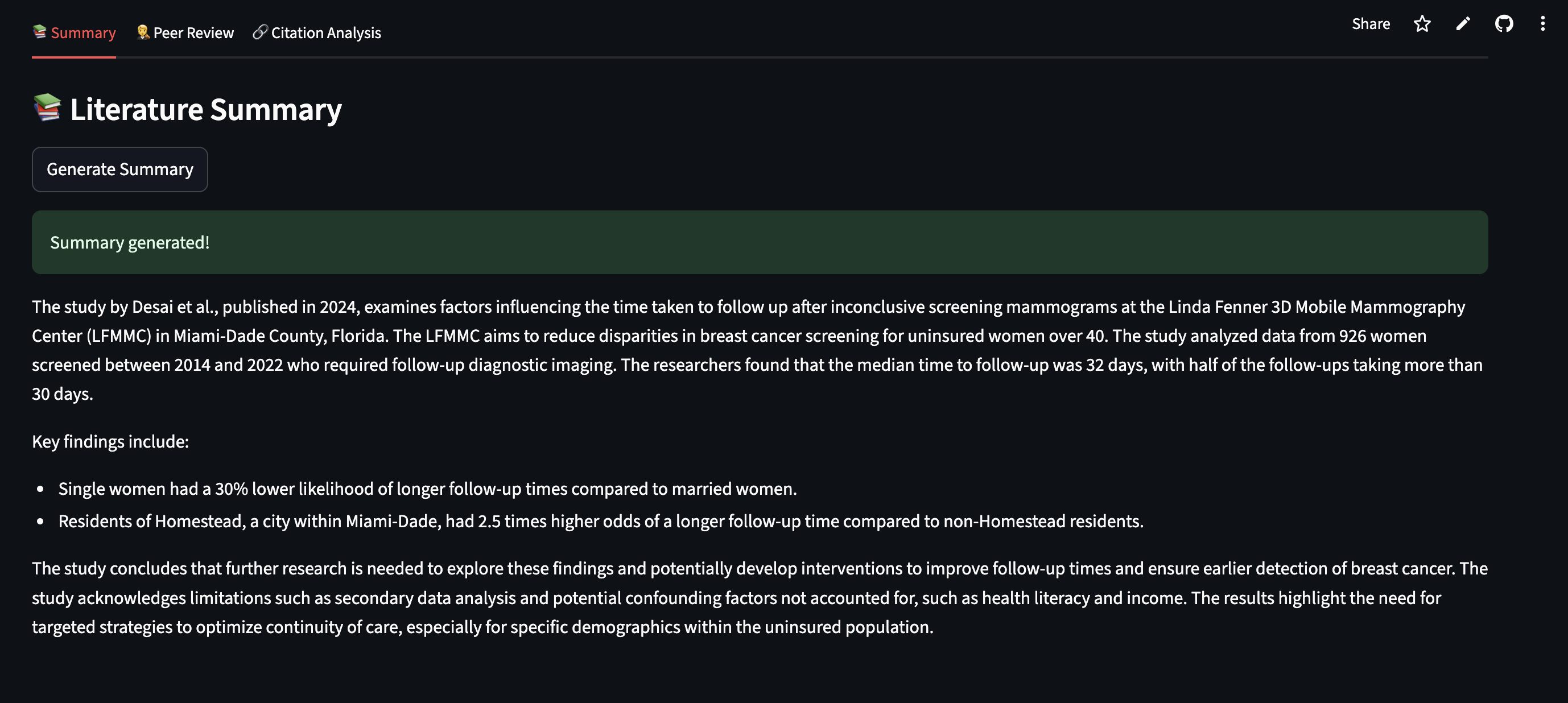Click the star icon to favorite app
Screen dimensions: 1568x703
tap(1422, 24)
